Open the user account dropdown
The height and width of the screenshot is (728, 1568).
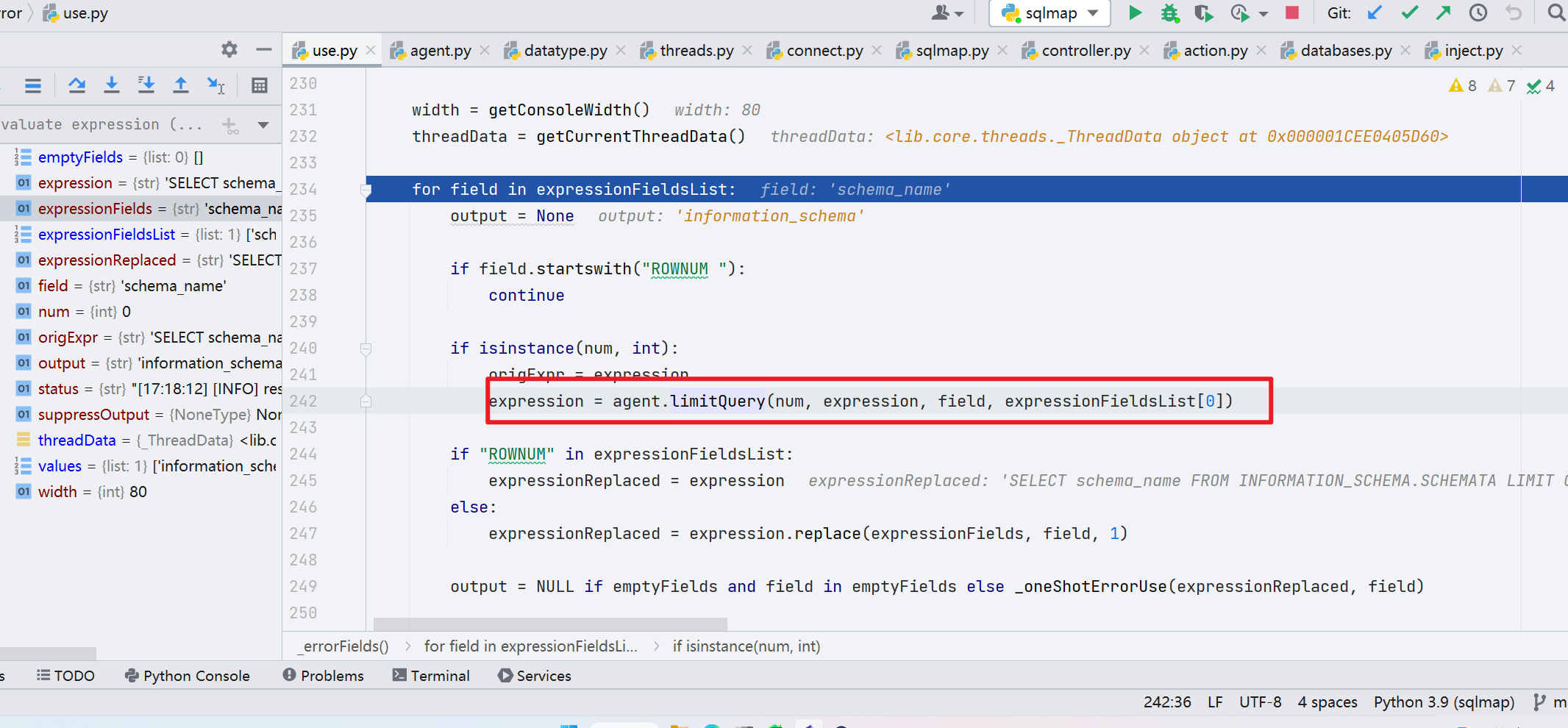(x=947, y=13)
